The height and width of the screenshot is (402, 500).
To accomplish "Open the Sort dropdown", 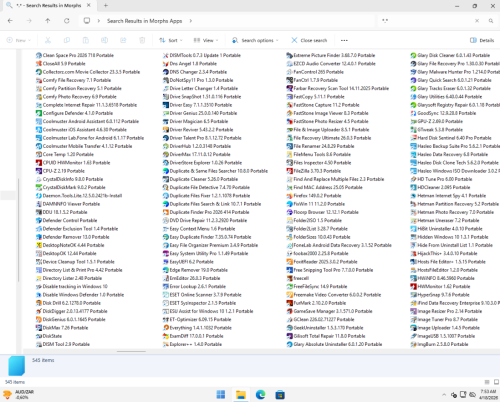I will (171, 40).
